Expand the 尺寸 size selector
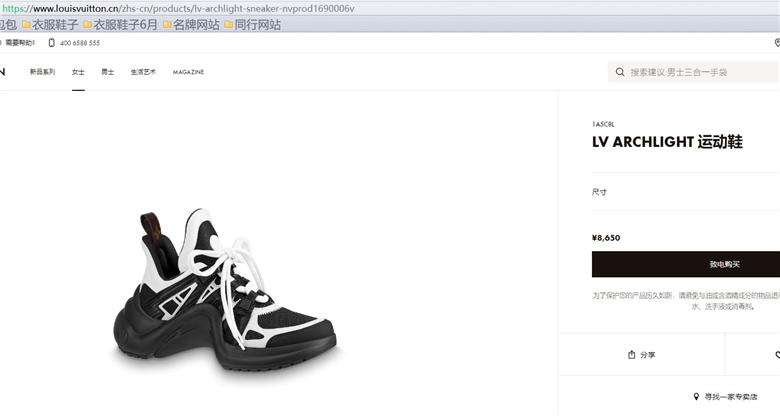 (x=686, y=192)
